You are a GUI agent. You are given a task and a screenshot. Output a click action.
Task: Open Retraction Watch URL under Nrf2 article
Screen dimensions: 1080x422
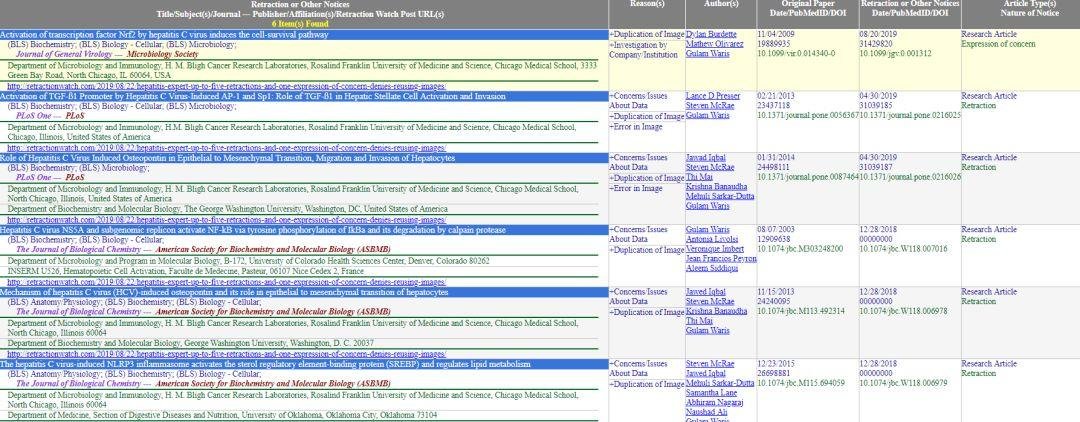point(226,85)
